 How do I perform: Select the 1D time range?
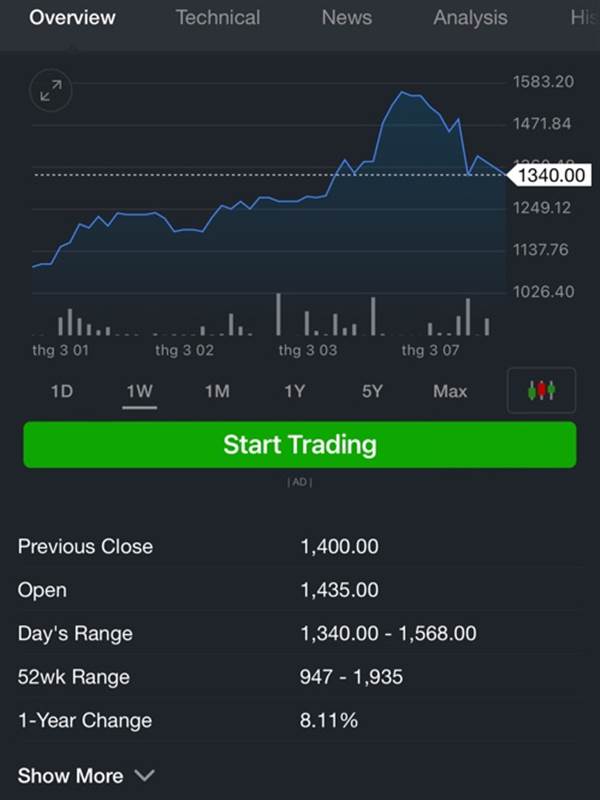pos(62,391)
